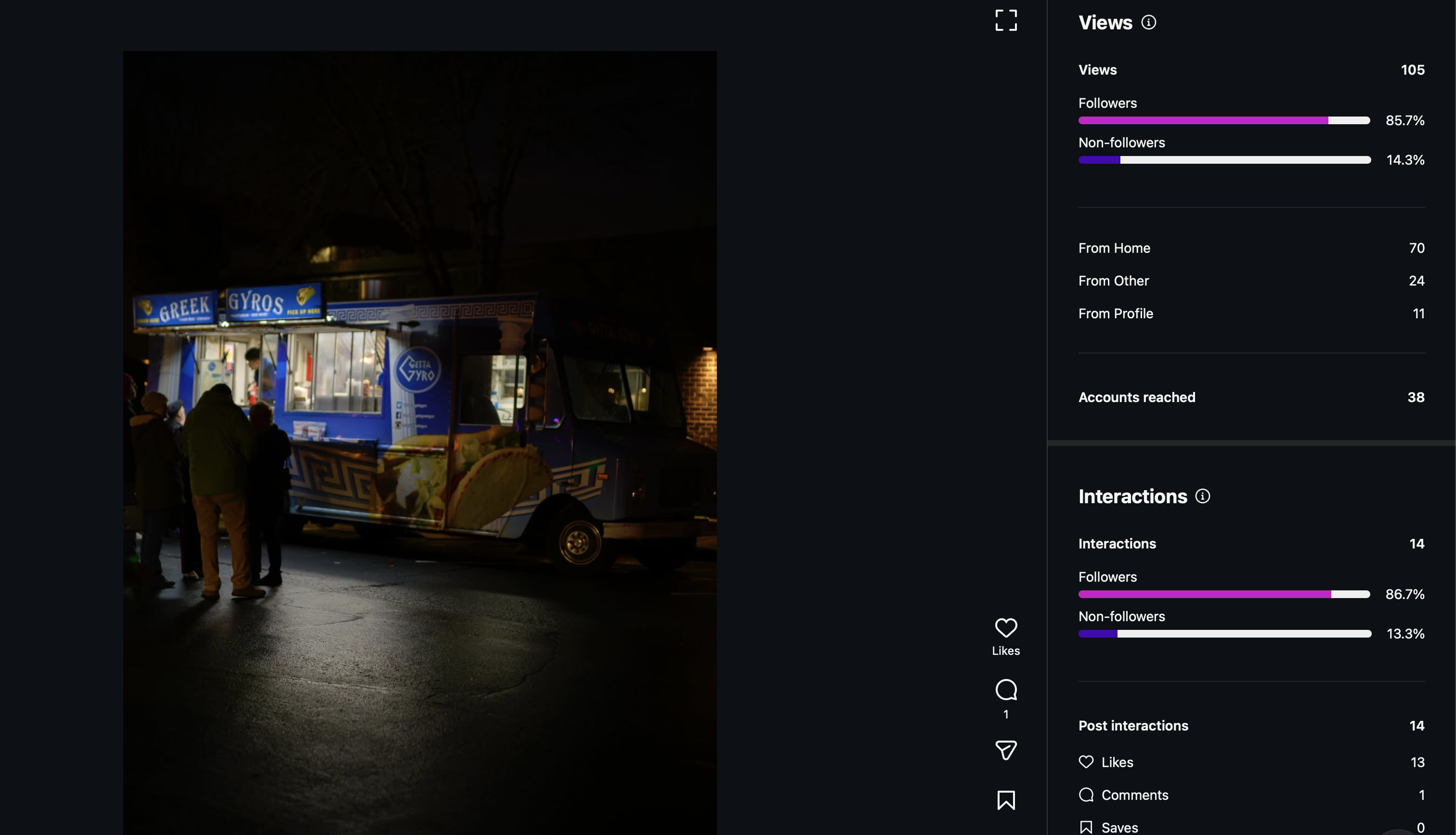Image resolution: width=1456 pixels, height=835 pixels.
Task: Click heart icon in Likes row
Action: coord(1086,762)
